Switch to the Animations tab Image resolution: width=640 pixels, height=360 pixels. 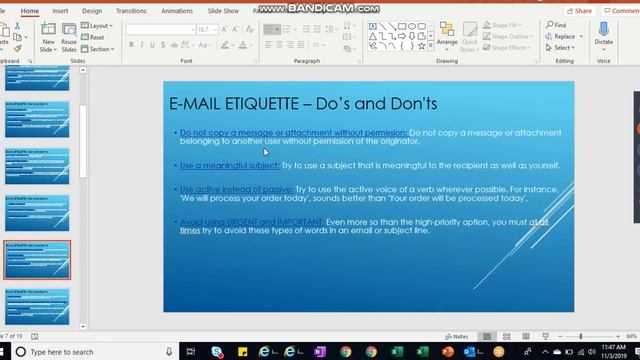pos(177,11)
